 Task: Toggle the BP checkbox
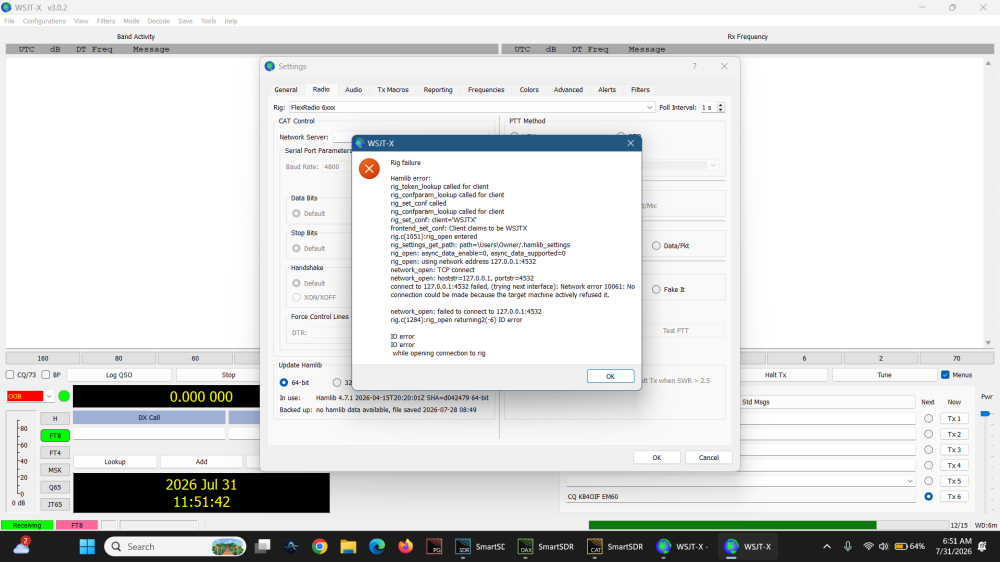click(x=46, y=375)
